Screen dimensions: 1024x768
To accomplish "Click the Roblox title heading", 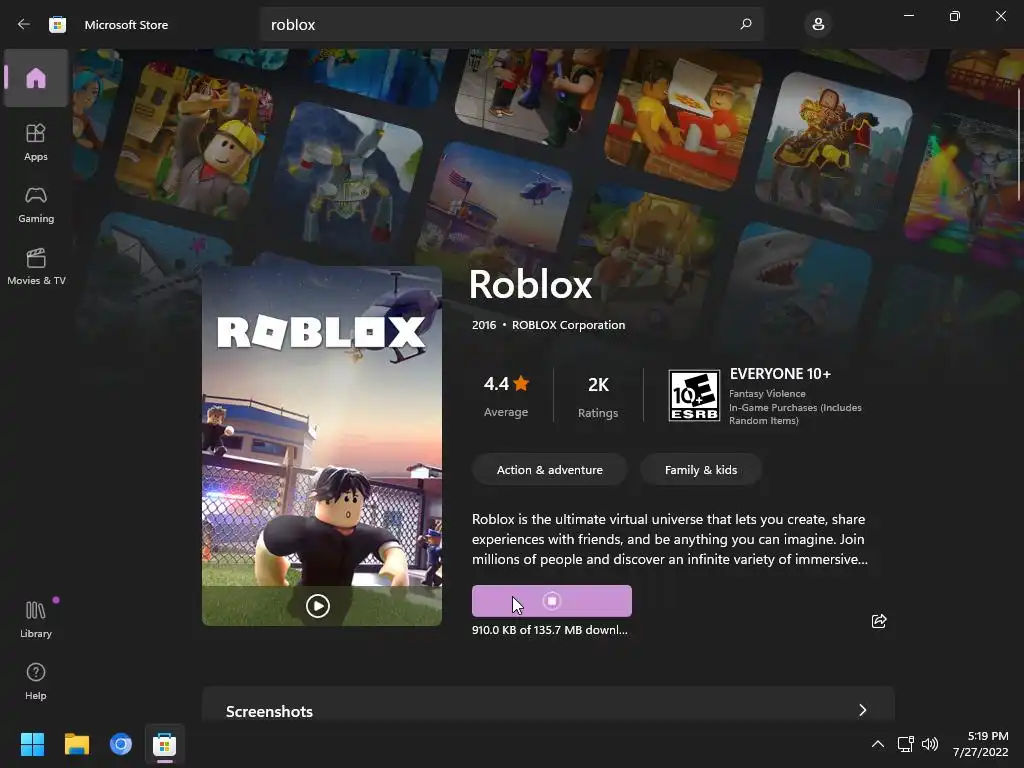I will 530,285.
